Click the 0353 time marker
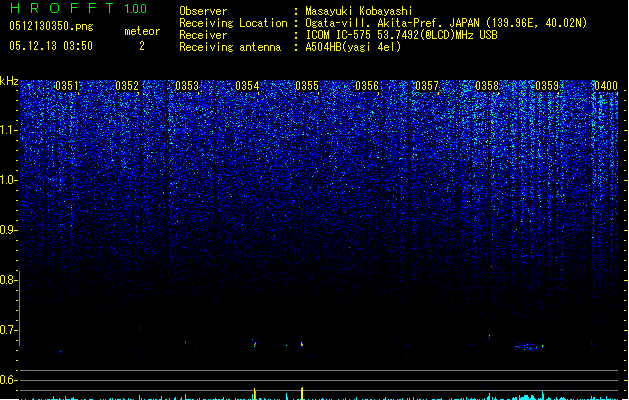This screenshot has height=400, width=629. 187,86
